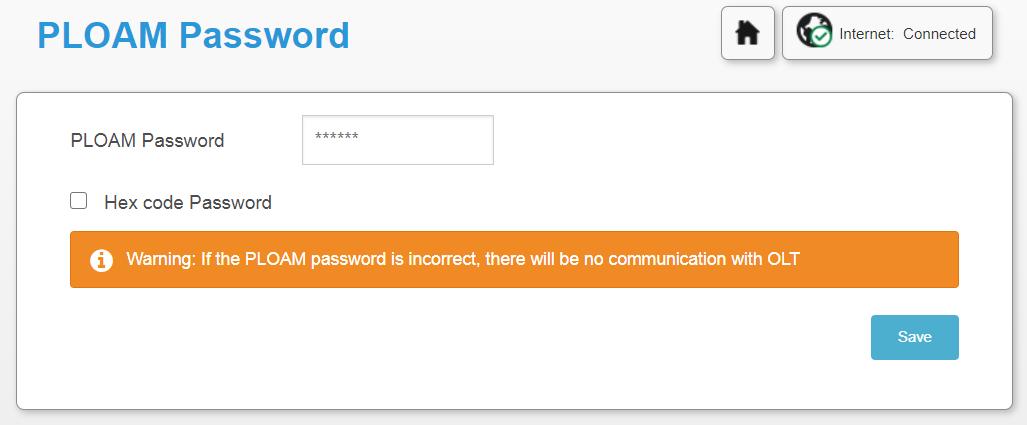Click the 'Hex code Password' label text
This screenshot has height=425, width=1027.
(188, 202)
